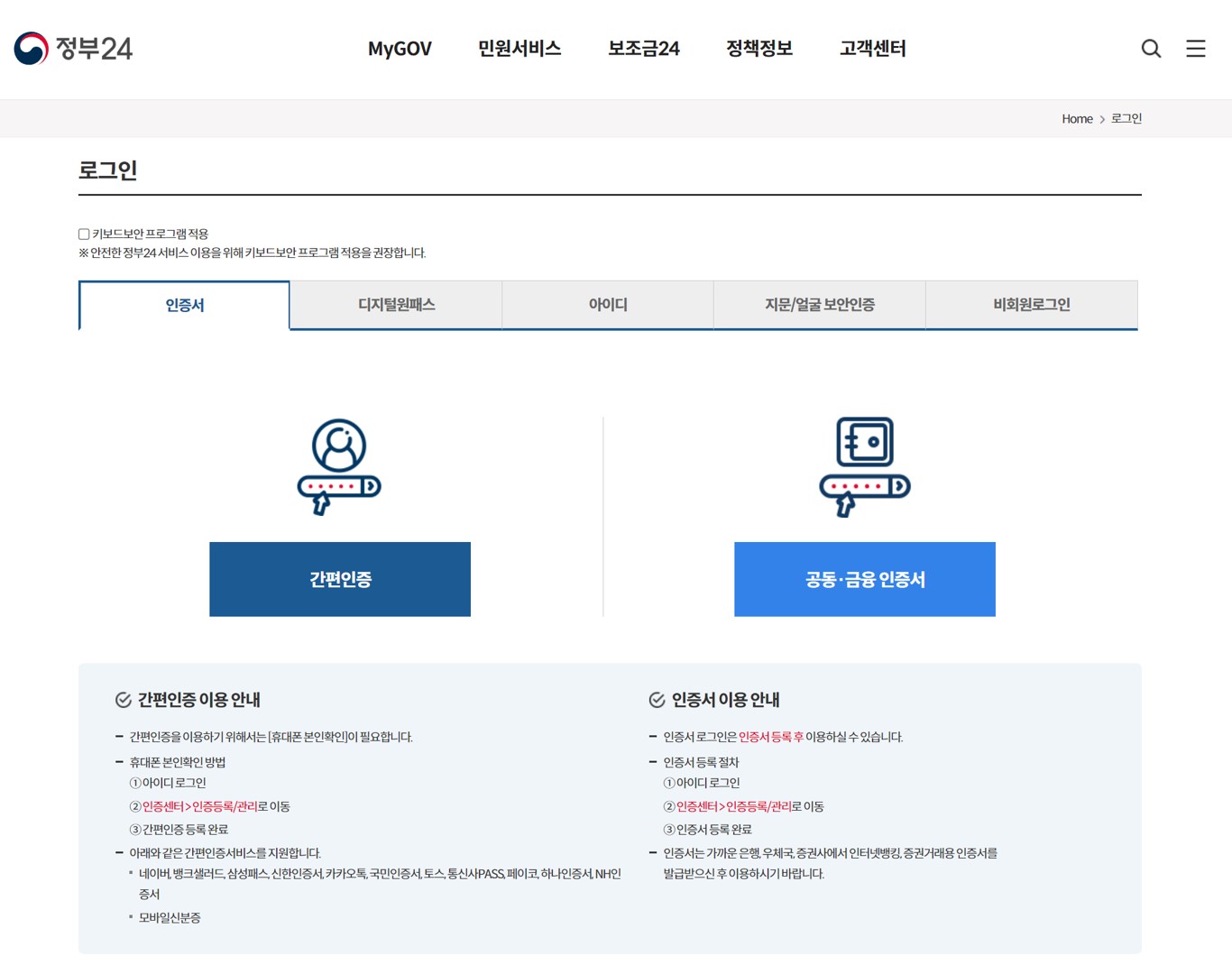Screen dimensions: 1232x974
Task: Click the red 인증센터>인증등록/관리 link under 인증서 이용 안내
Action: (731, 806)
